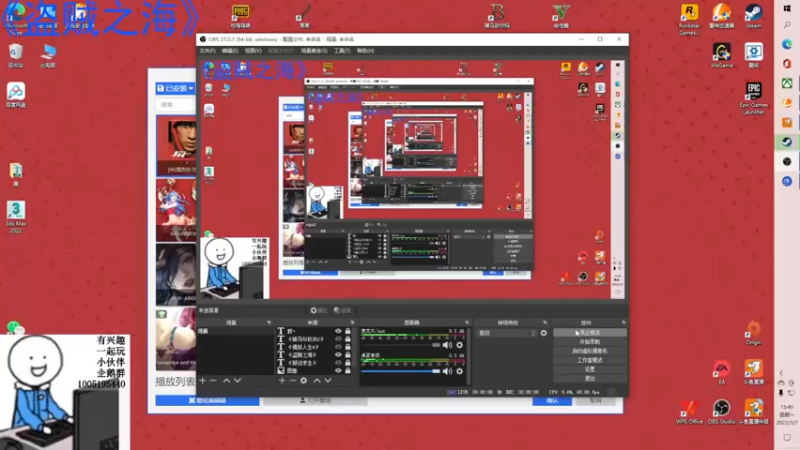The width and height of the screenshot is (800, 450).
Task: Open WeGame desktop shortcut
Action: click(721, 55)
